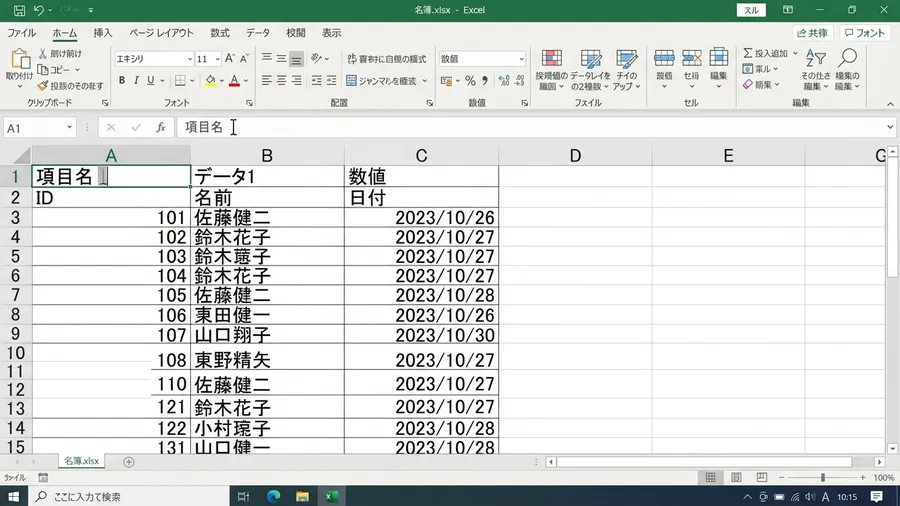Toggle Bold formatting
The image size is (900, 506).
[122, 80]
